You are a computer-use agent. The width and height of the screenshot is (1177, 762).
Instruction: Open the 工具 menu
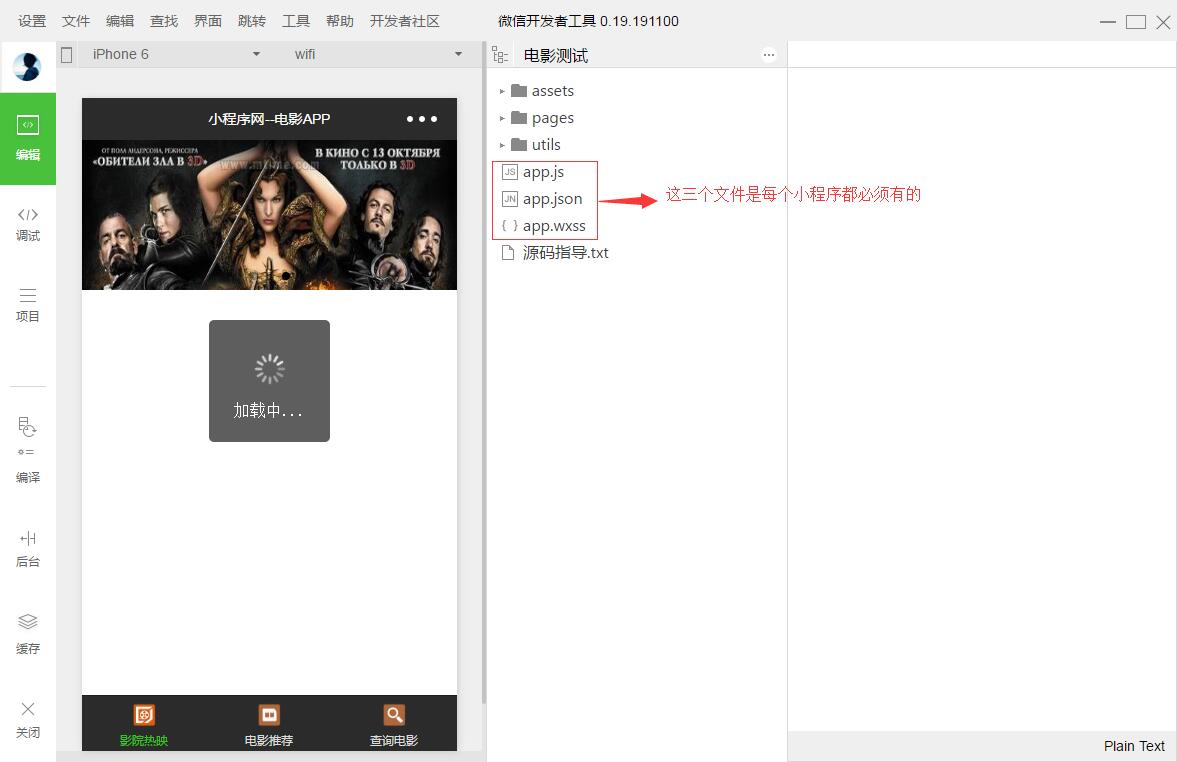(296, 21)
